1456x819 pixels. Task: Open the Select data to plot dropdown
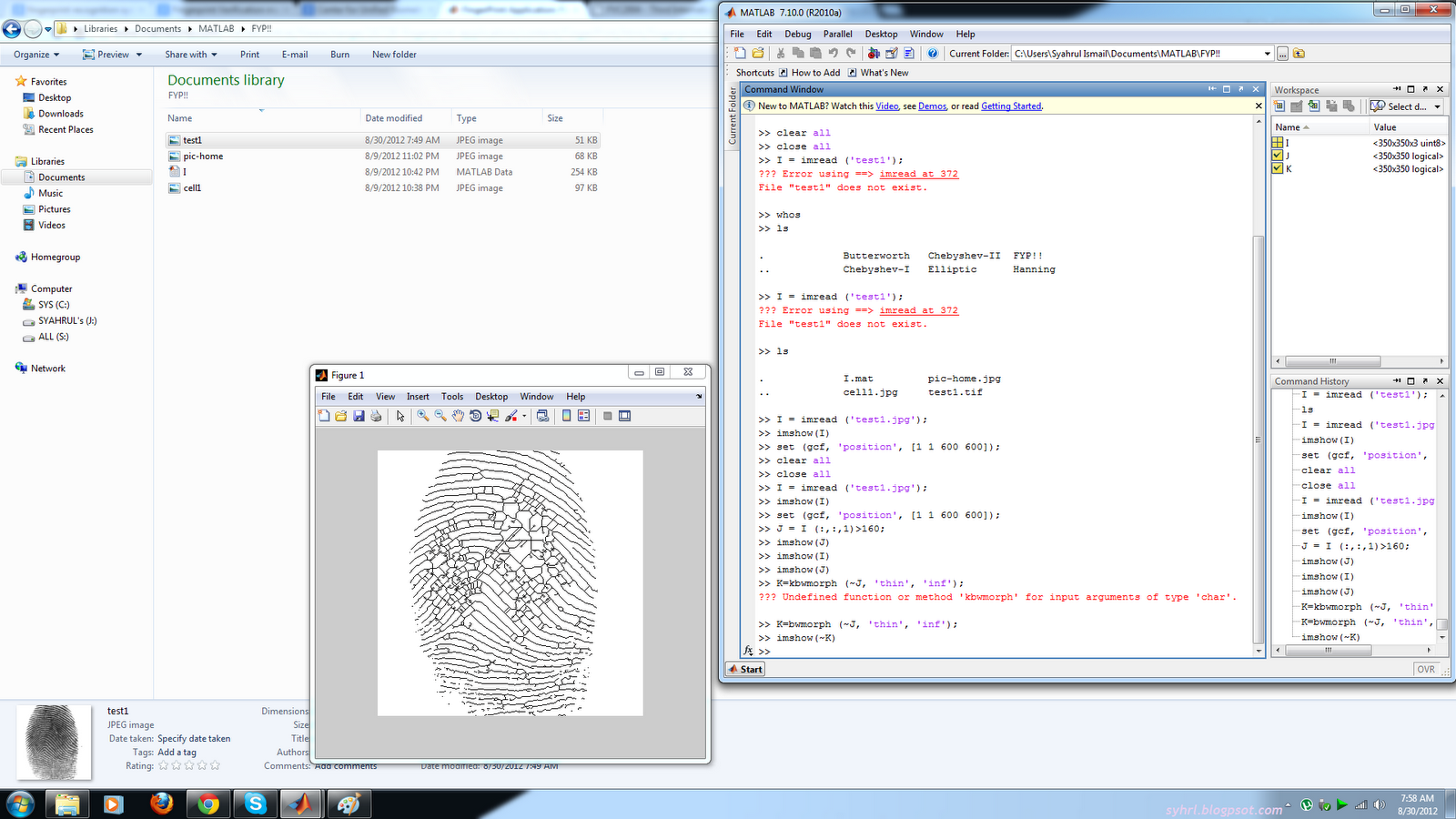1436,106
